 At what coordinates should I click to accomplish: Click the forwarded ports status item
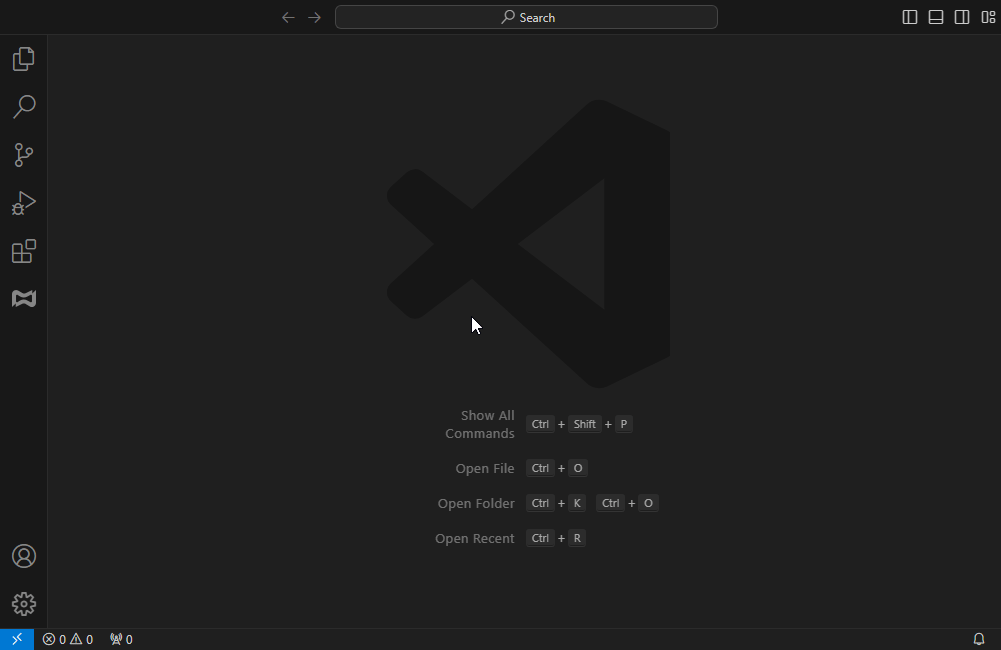pyautogui.click(x=121, y=639)
